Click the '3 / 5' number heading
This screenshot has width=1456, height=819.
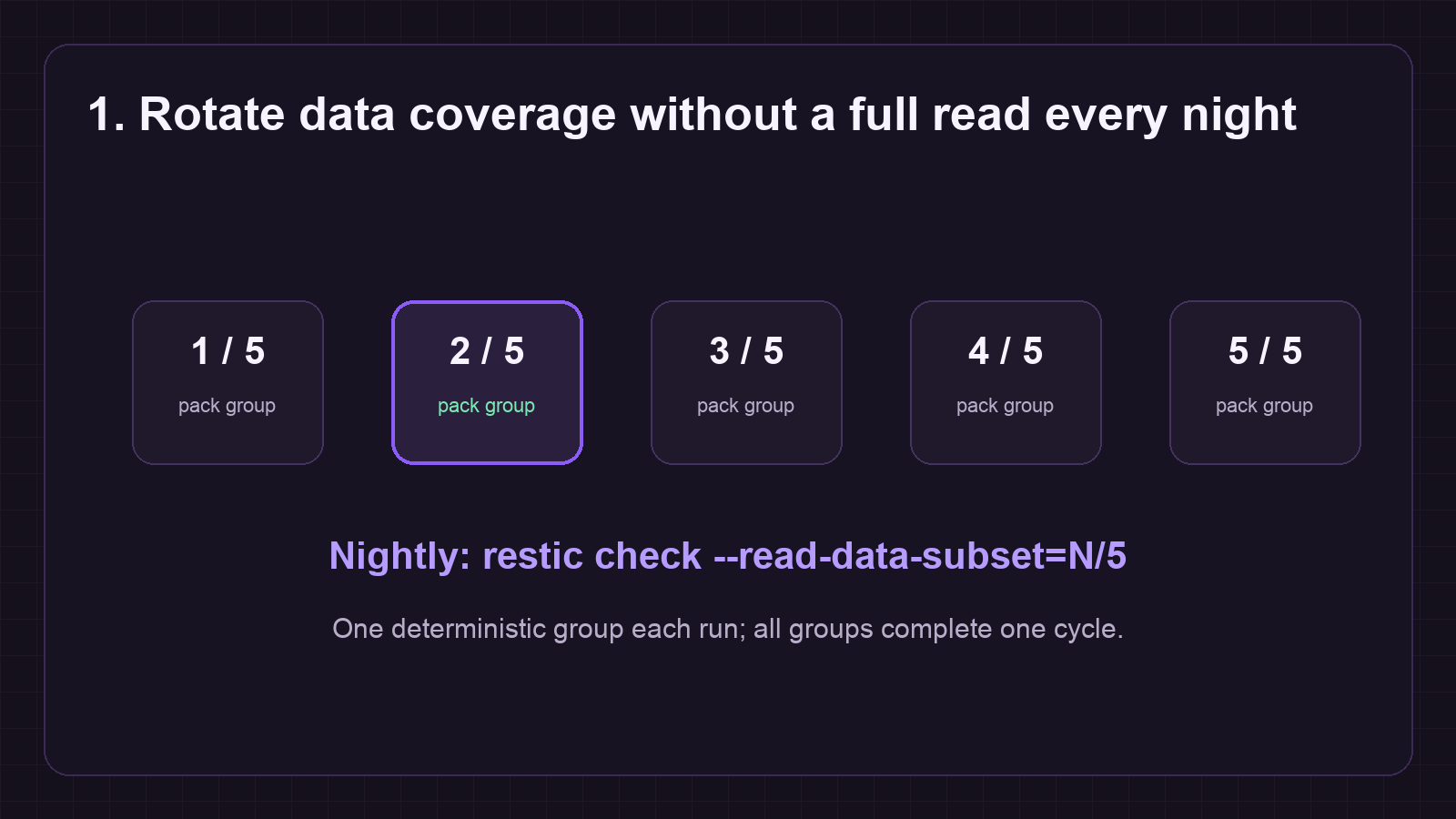click(x=746, y=351)
